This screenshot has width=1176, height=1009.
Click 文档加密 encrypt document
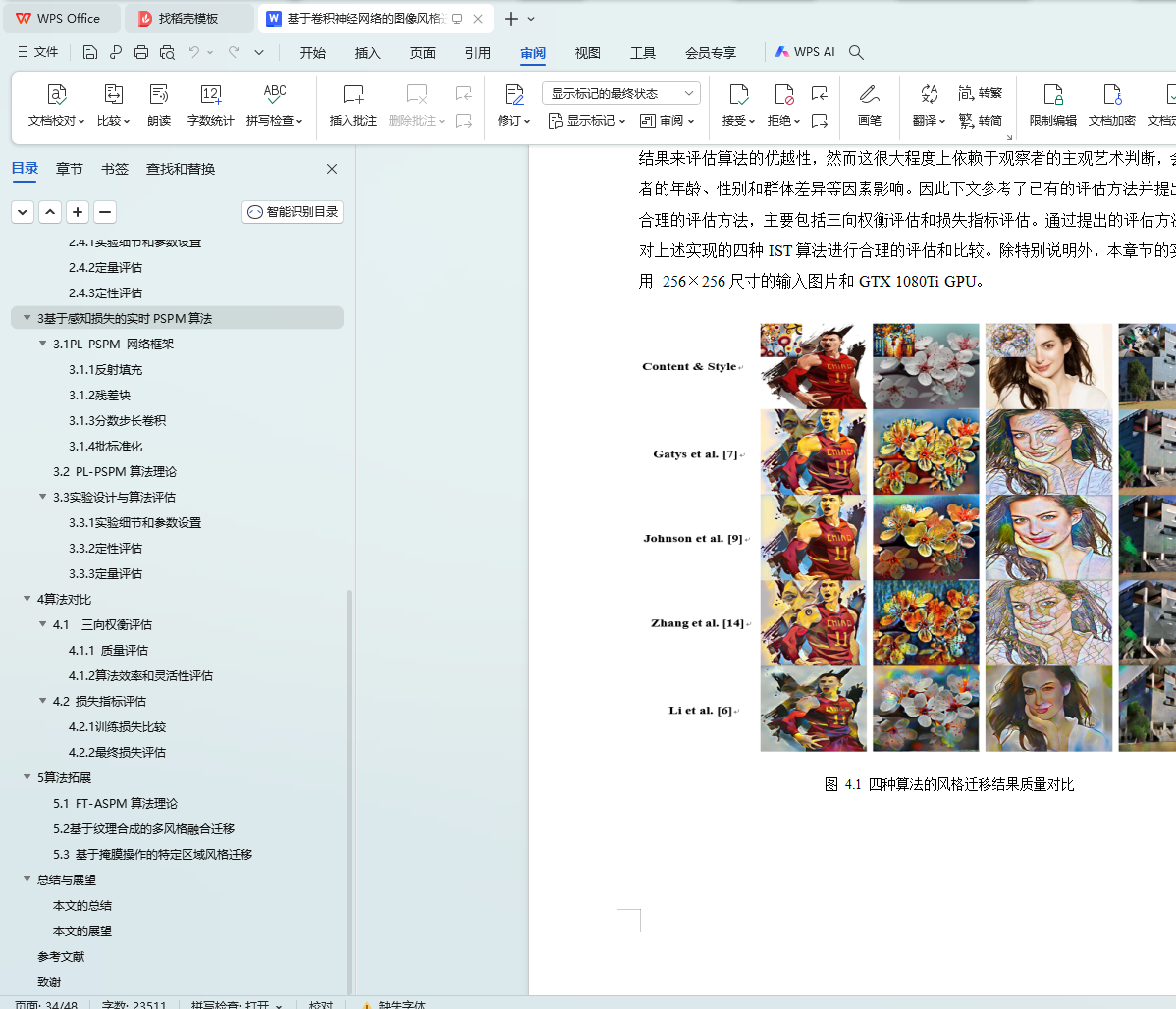(1111, 105)
